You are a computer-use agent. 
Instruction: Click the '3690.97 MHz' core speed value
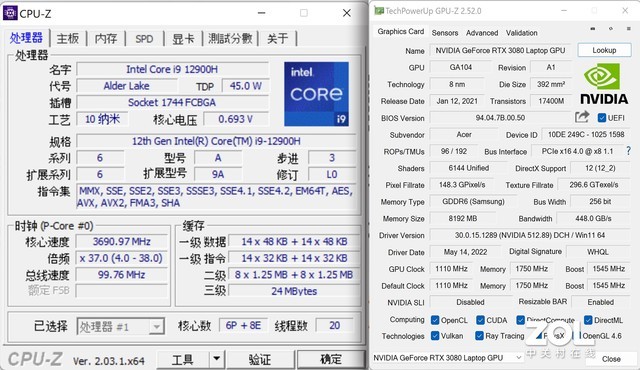(x=122, y=241)
